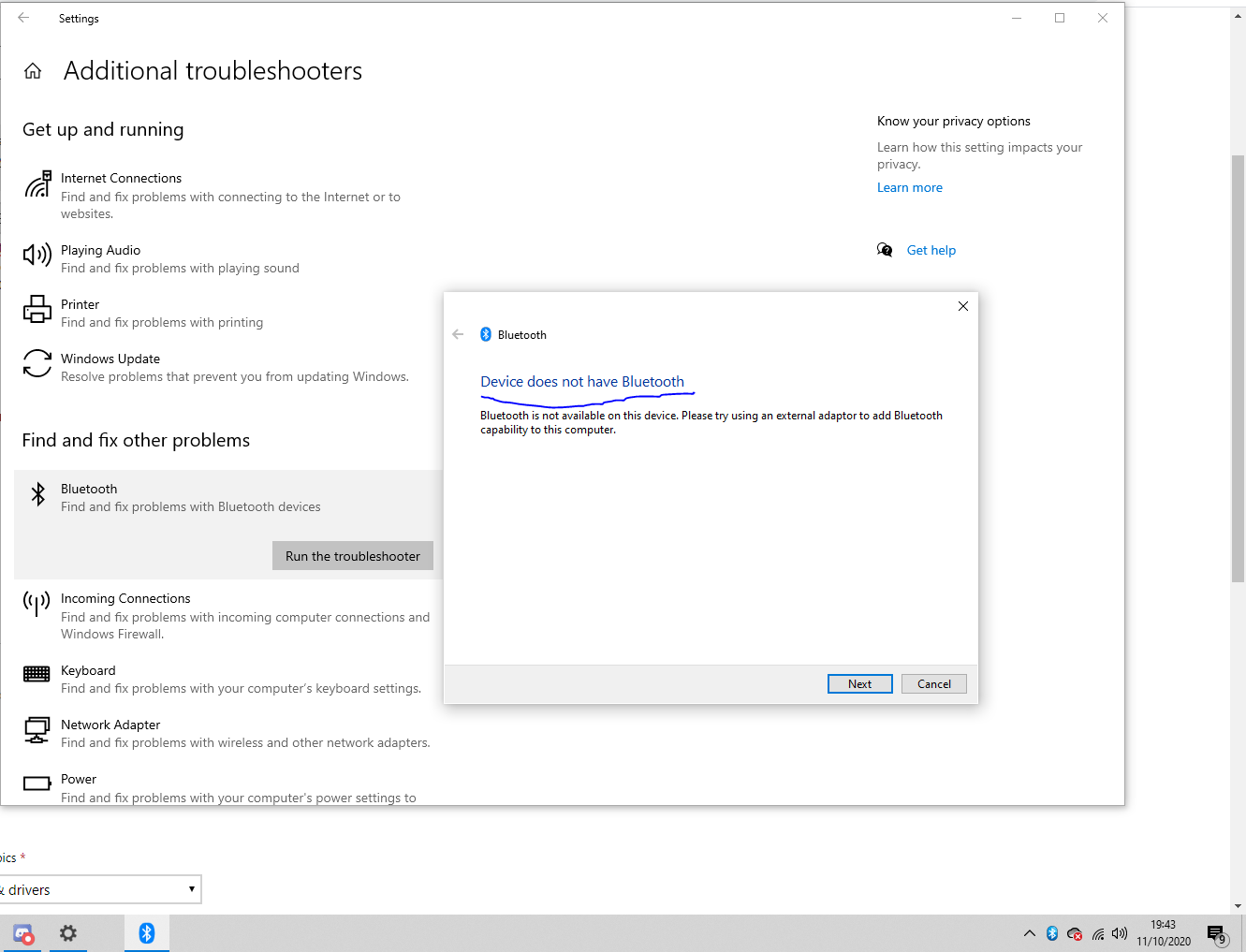Close the Bluetooth troubleshooter dialog
1246x952 pixels.
963,306
